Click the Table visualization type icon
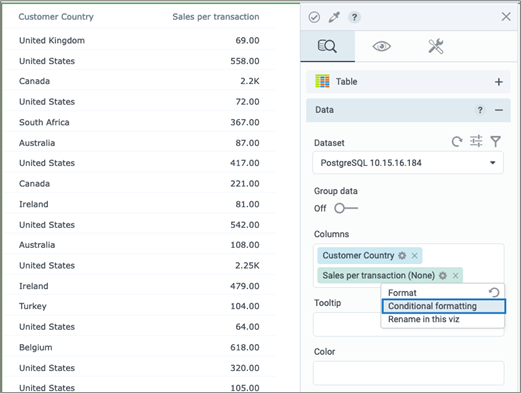Screen dimensions: 521x394 click(x=322, y=81)
